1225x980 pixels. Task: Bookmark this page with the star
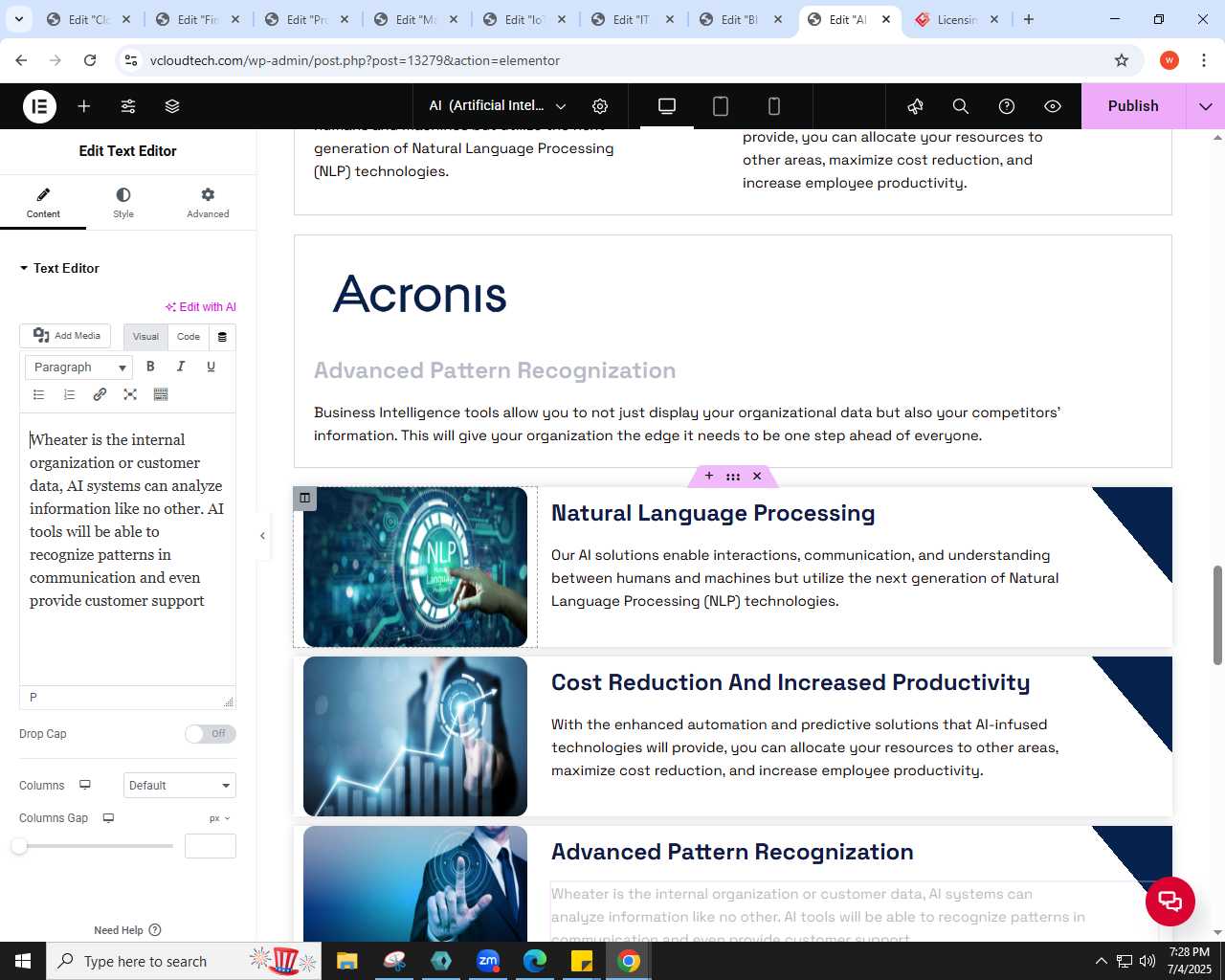pyautogui.click(x=1122, y=60)
